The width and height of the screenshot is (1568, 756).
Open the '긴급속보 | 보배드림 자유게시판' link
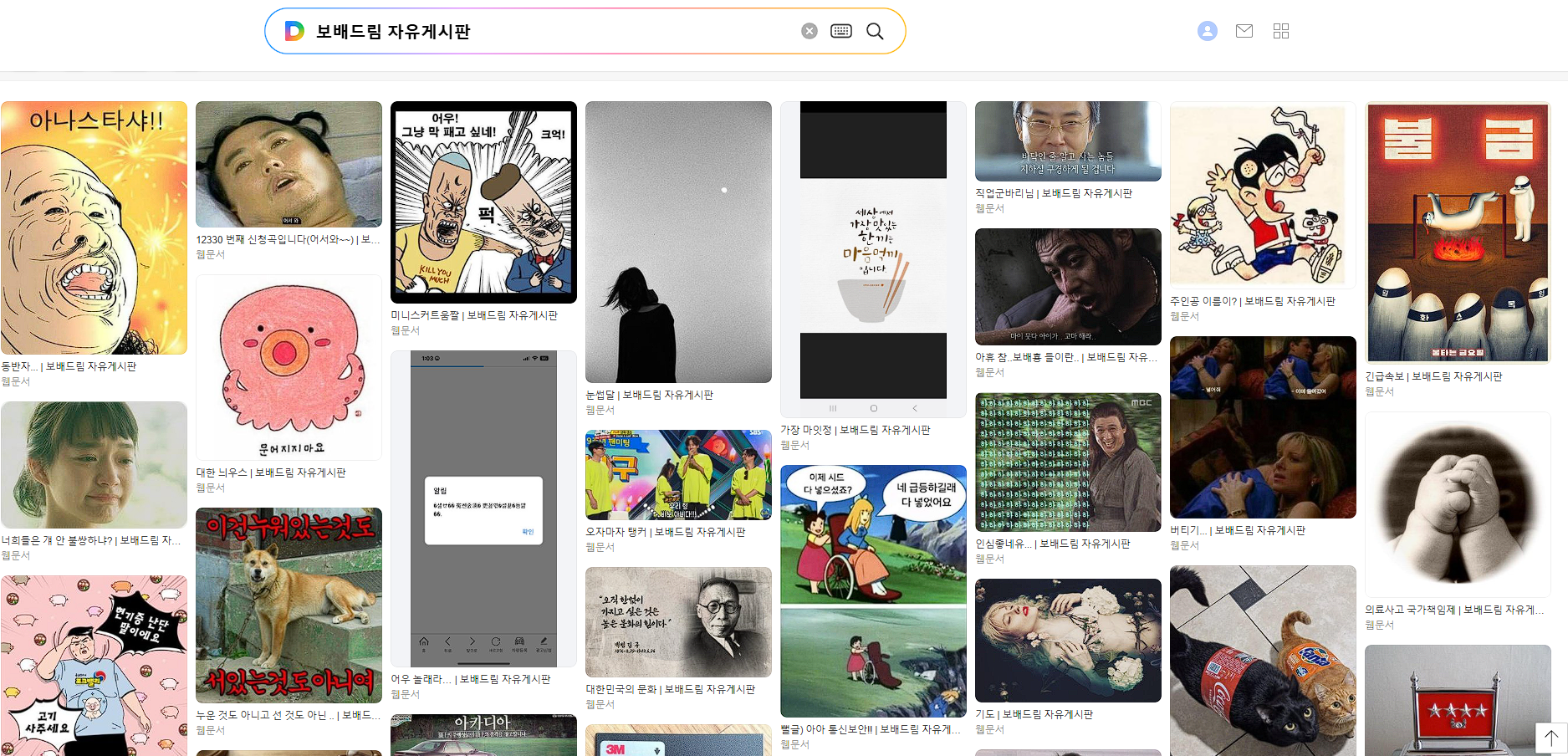(x=1433, y=376)
